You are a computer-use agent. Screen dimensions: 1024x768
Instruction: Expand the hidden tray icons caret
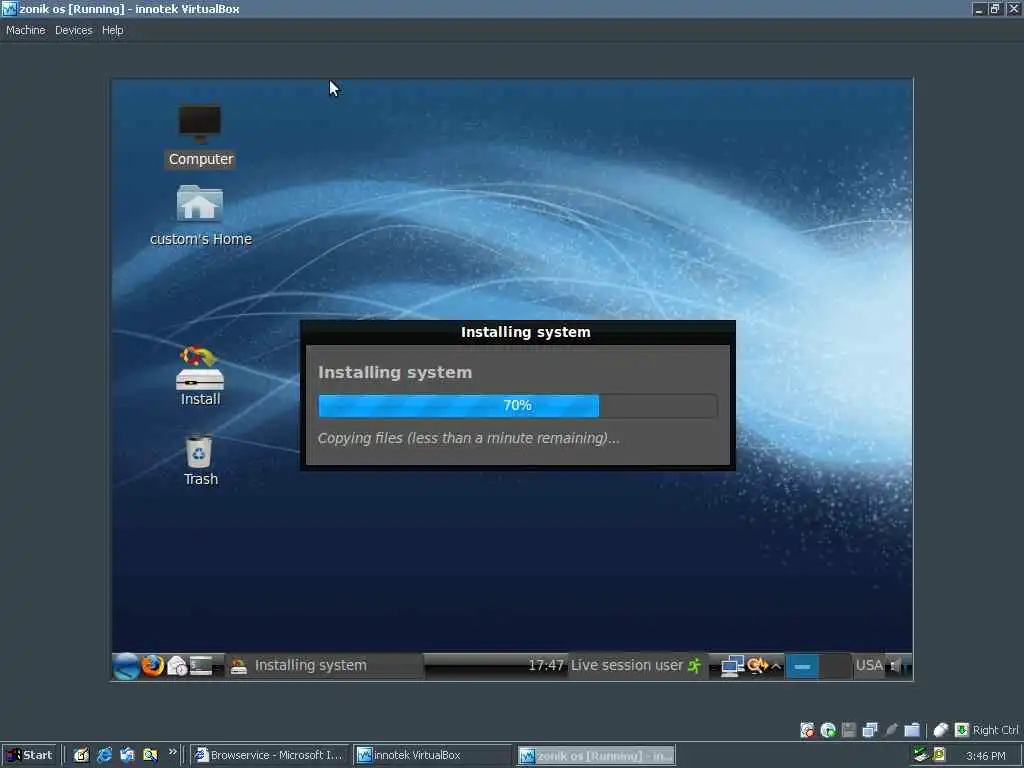pos(776,666)
